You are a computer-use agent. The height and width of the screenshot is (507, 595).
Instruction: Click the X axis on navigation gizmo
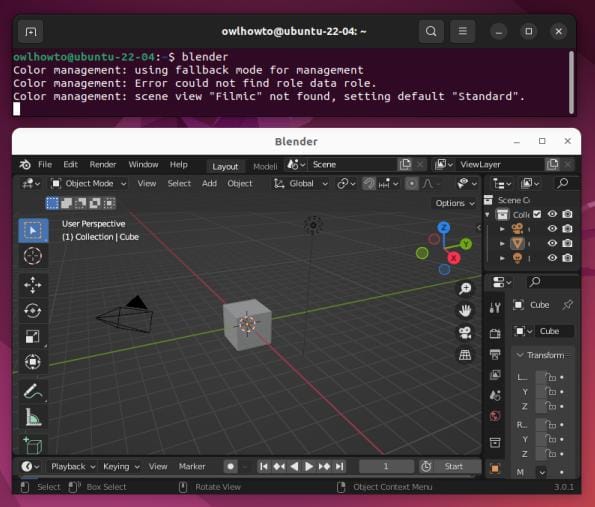(x=454, y=258)
